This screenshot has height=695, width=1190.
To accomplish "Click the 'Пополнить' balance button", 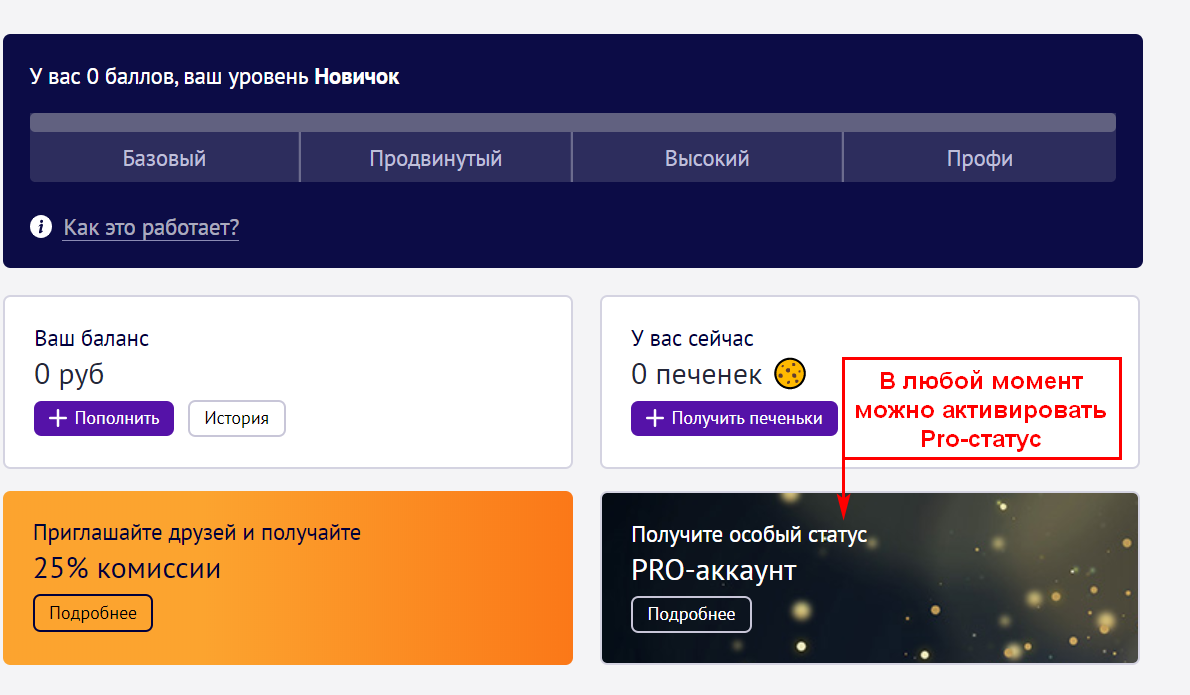I will pos(104,418).
